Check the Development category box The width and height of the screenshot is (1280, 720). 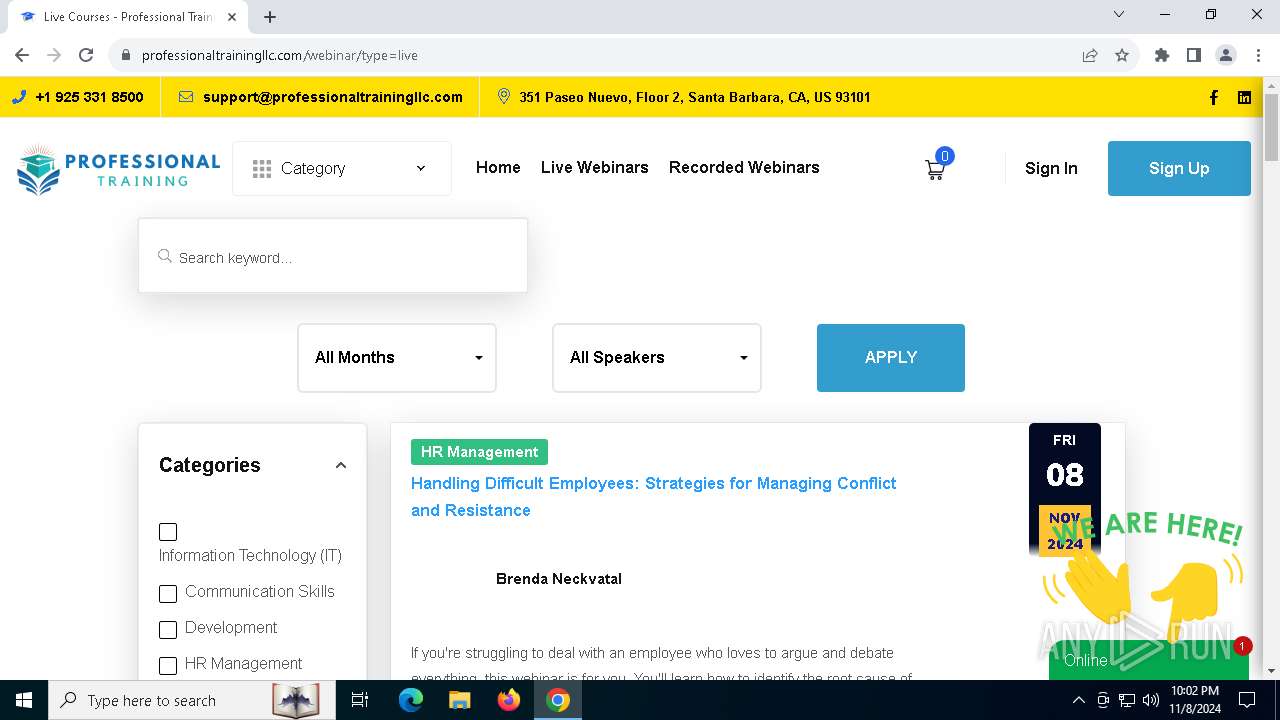[168, 630]
